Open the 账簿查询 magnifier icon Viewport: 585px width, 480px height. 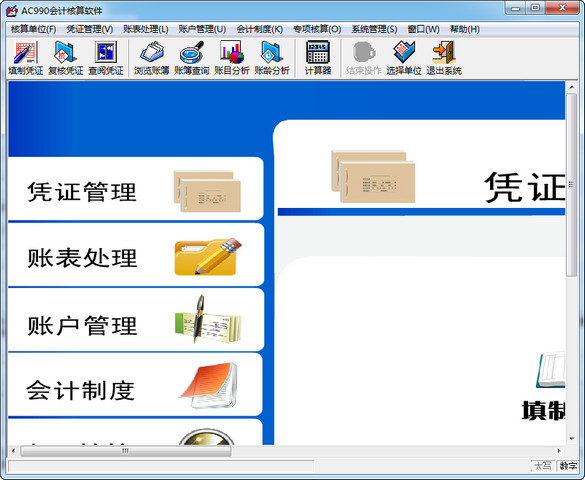tap(191, 58)
